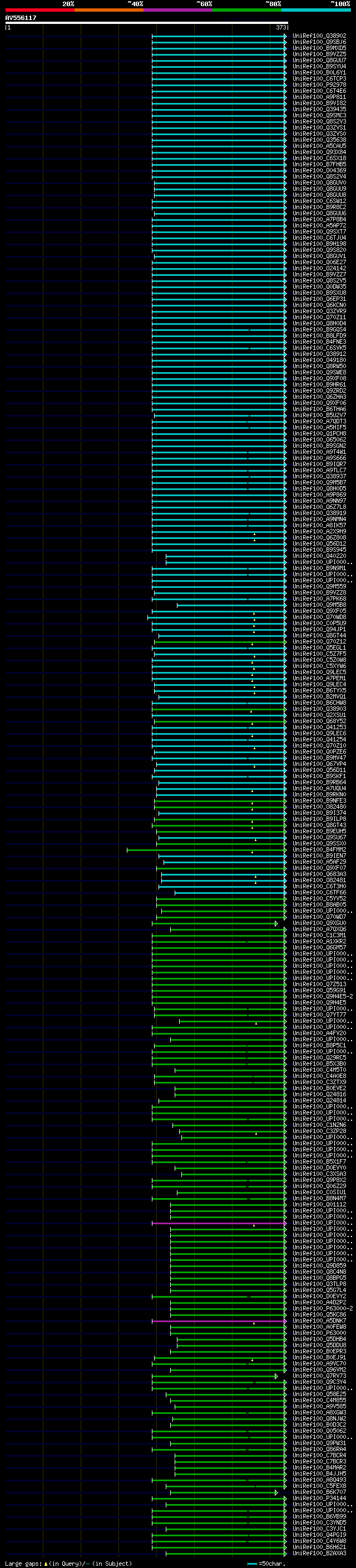Select hit label UniRef100_Q93X84
Viewport: 356px width, 1568px height.
pos(319,152)
